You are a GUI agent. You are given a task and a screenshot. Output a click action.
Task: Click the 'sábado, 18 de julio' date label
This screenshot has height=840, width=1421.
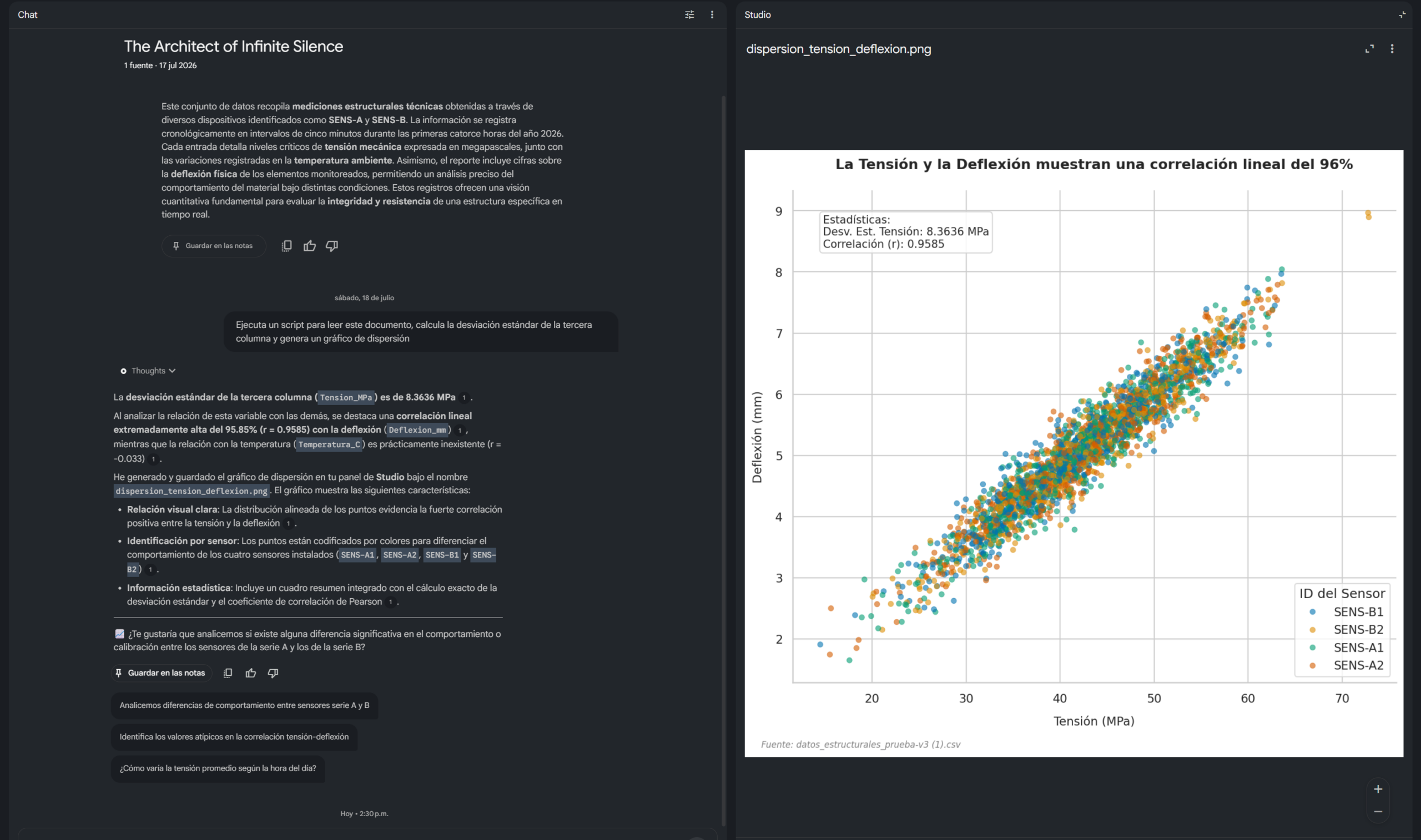pyautogui.click(x=364, y=298)
